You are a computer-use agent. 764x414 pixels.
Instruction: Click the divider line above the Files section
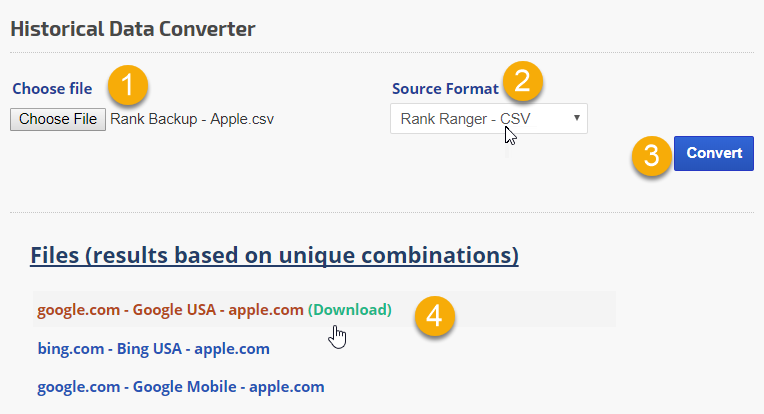(x=381, y=212)
